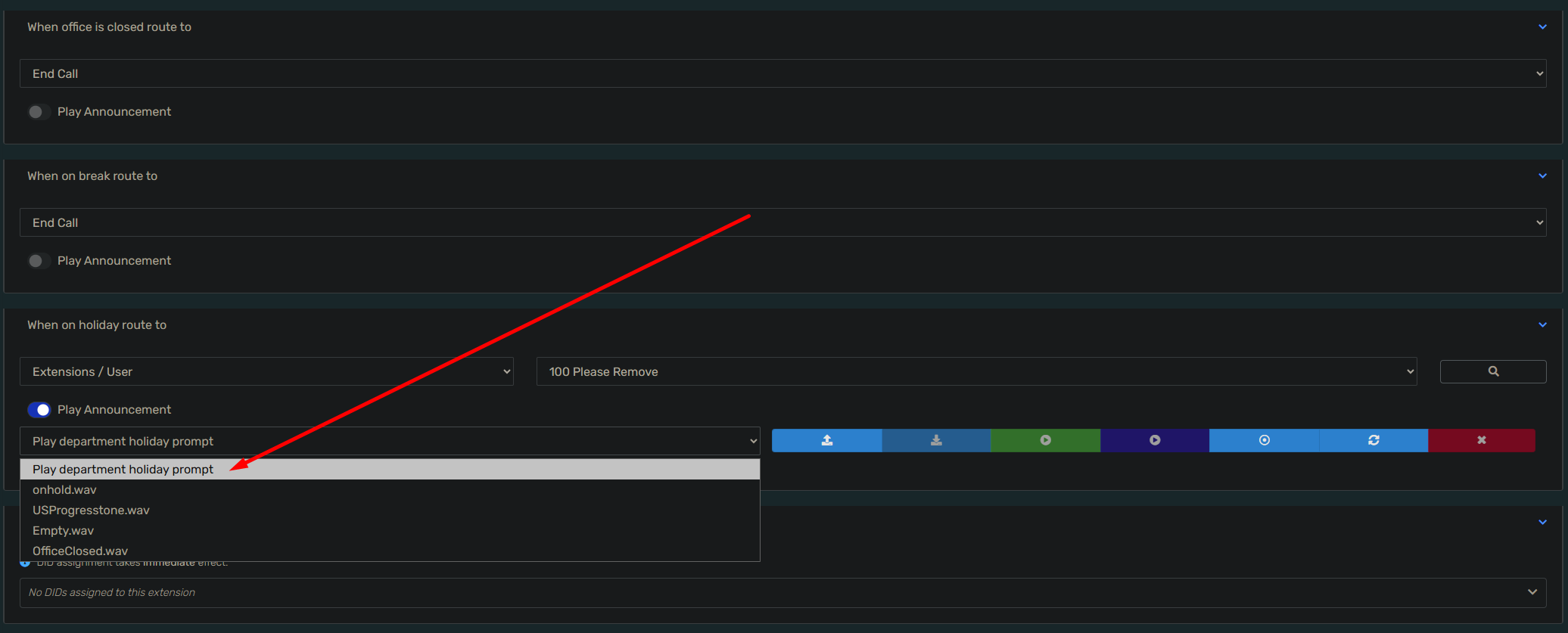Open the 100 Please Remove dropdown

pyautogui.click(x=976, y=371)
